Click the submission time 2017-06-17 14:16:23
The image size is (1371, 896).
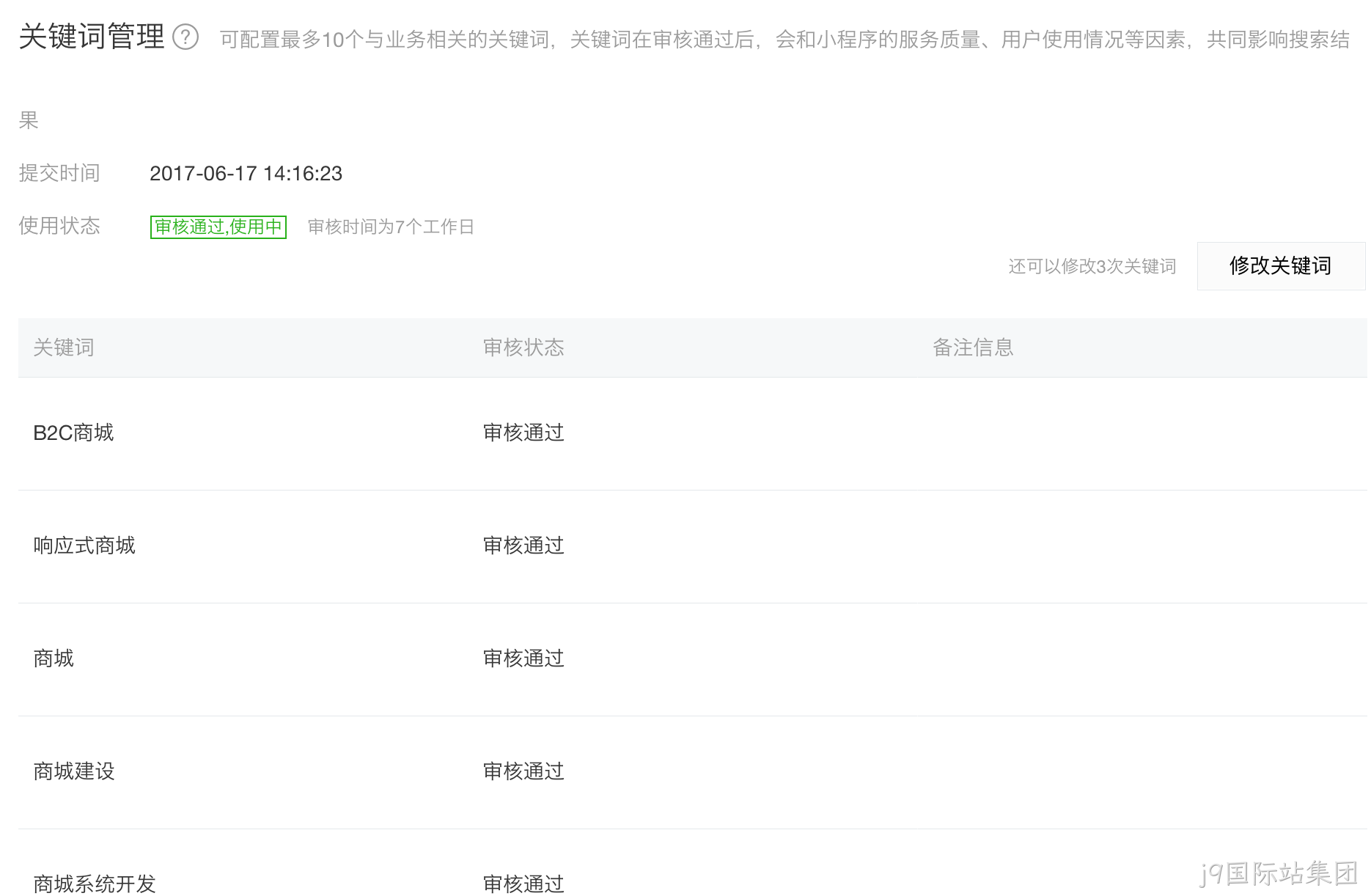[246, 174]
